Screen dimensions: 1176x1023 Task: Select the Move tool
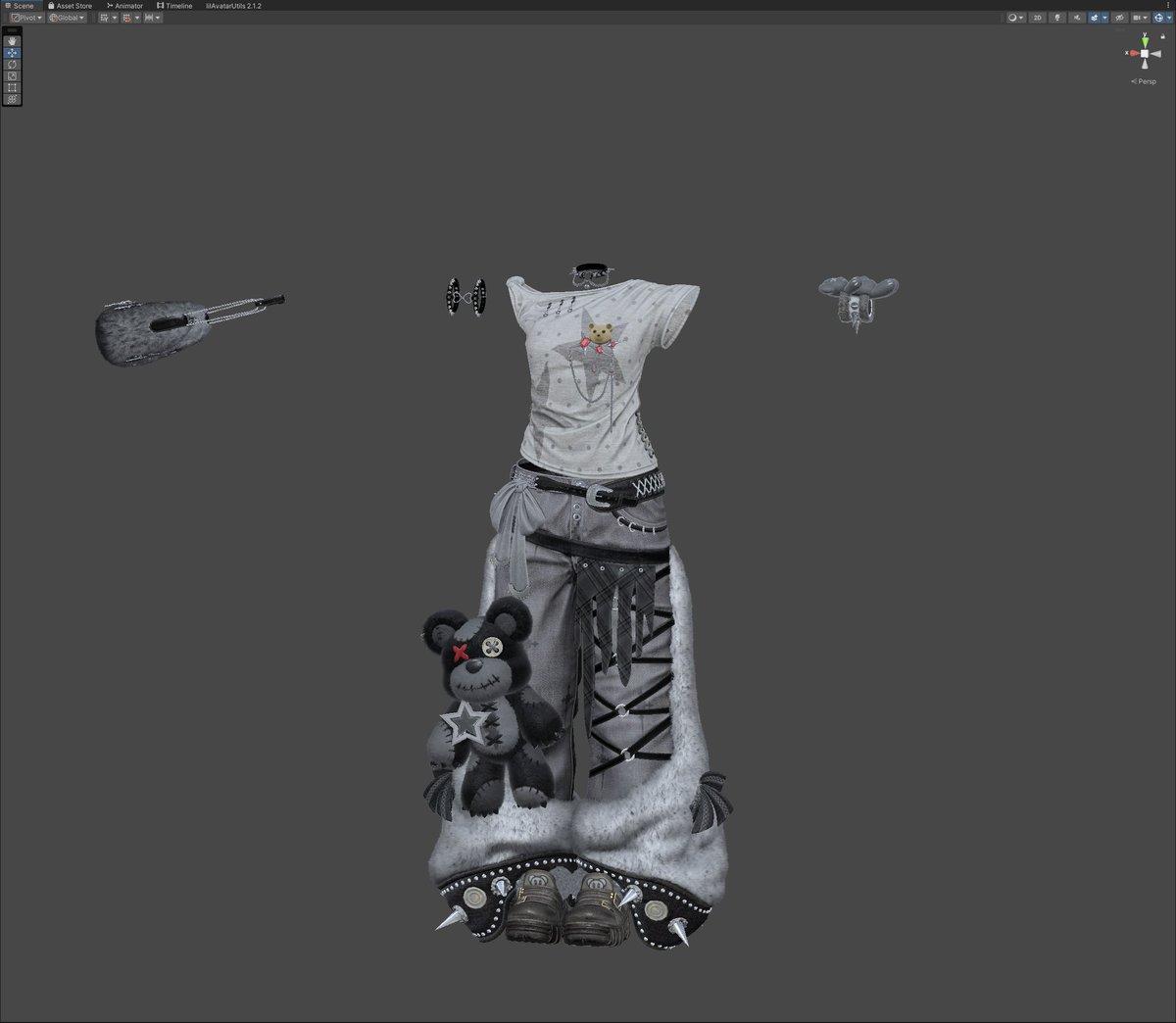coord(12,53)
